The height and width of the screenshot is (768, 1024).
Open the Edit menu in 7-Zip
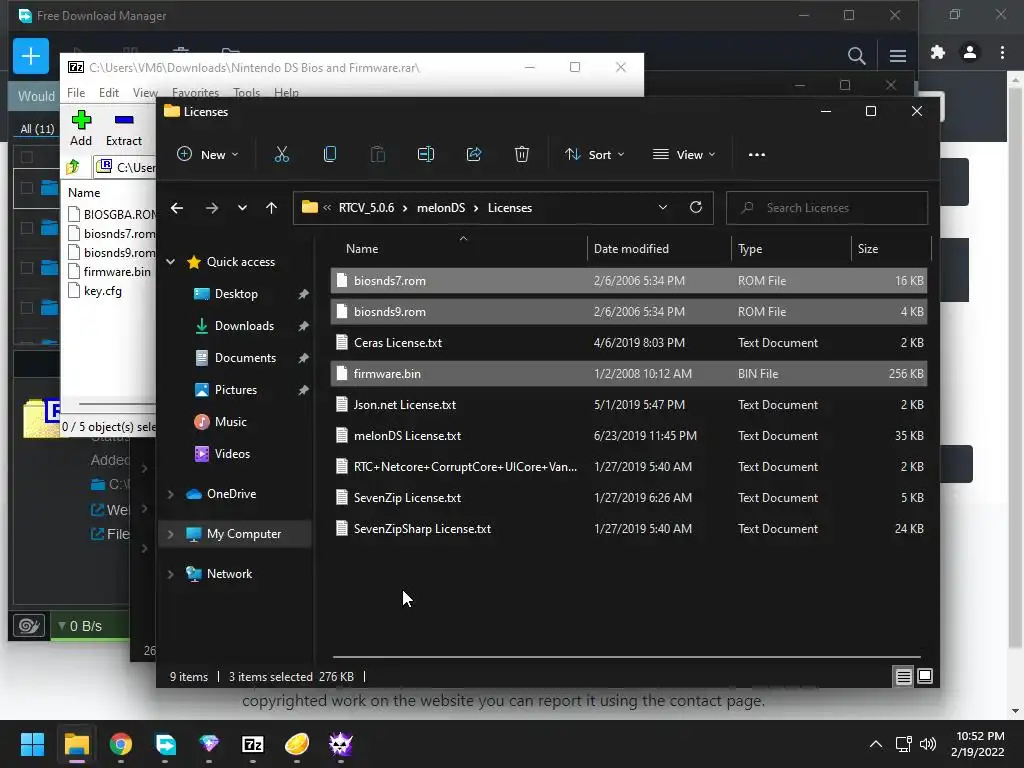click(108, 93)
